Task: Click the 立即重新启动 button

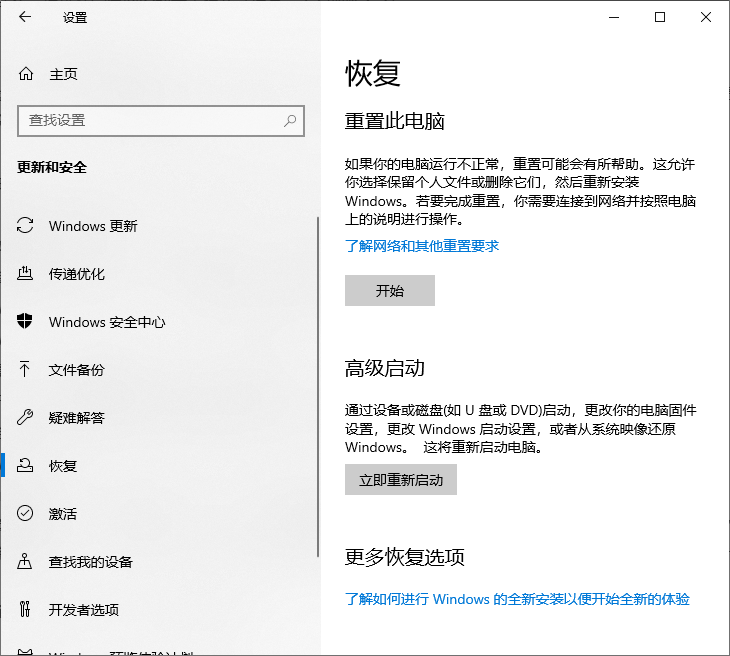Action: [x=401, y=480]
